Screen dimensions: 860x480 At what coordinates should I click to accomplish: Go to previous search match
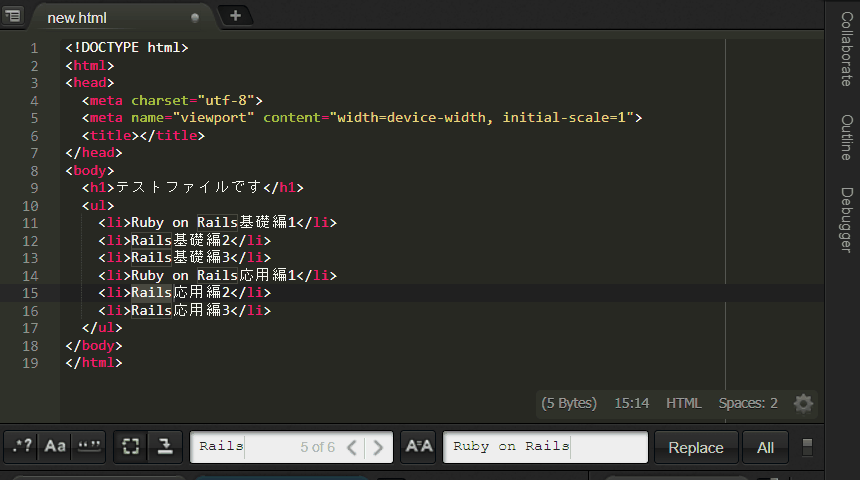click(x=352, y=448)
